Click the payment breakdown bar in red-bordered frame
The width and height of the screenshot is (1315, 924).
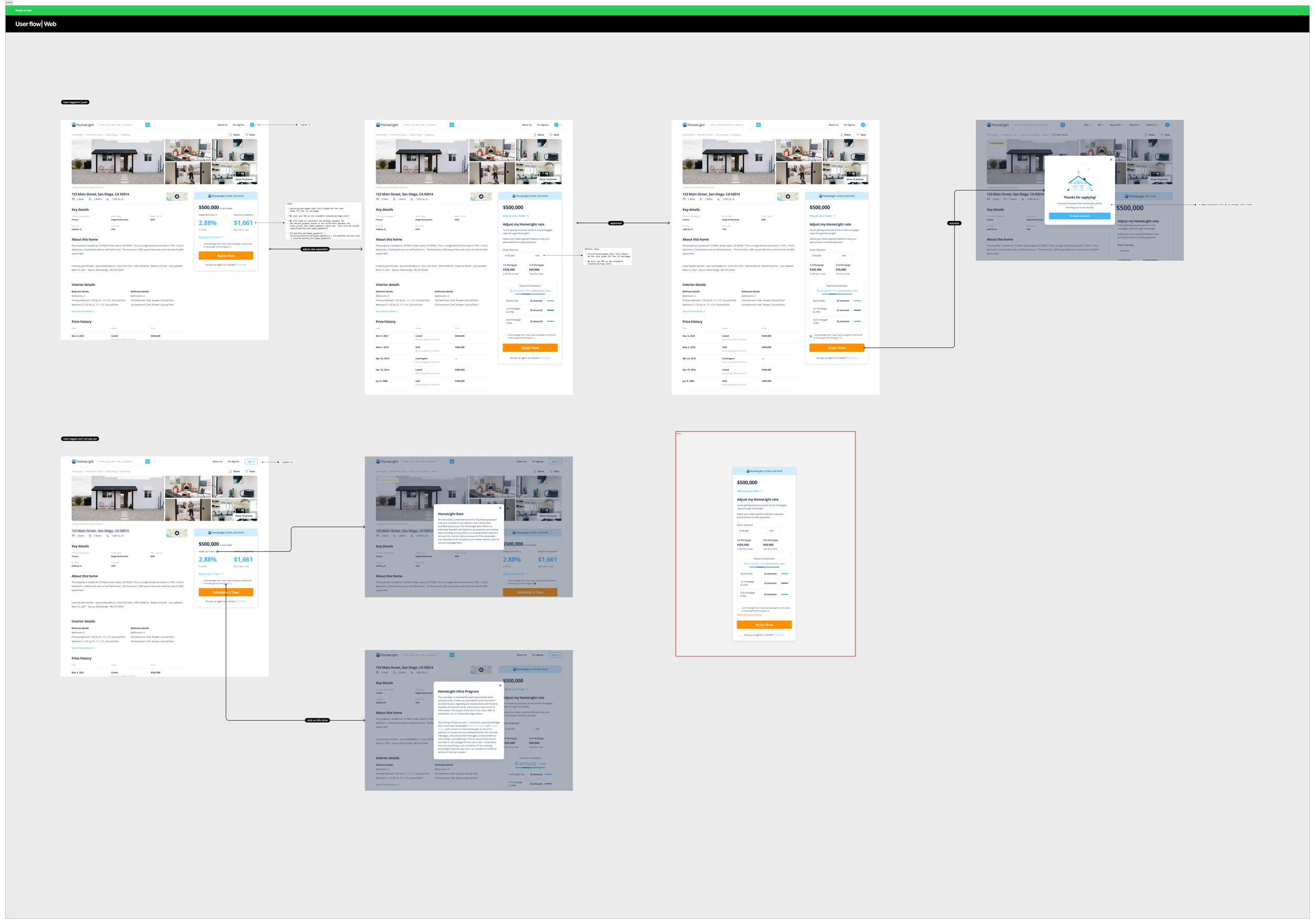[x=764, y=567]
